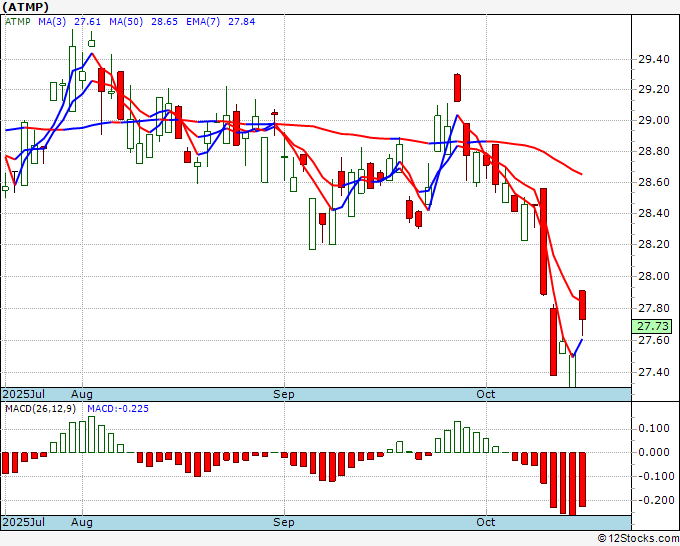
Task: Click the 29.40 price axis label
Action: [x=654, y=59]
